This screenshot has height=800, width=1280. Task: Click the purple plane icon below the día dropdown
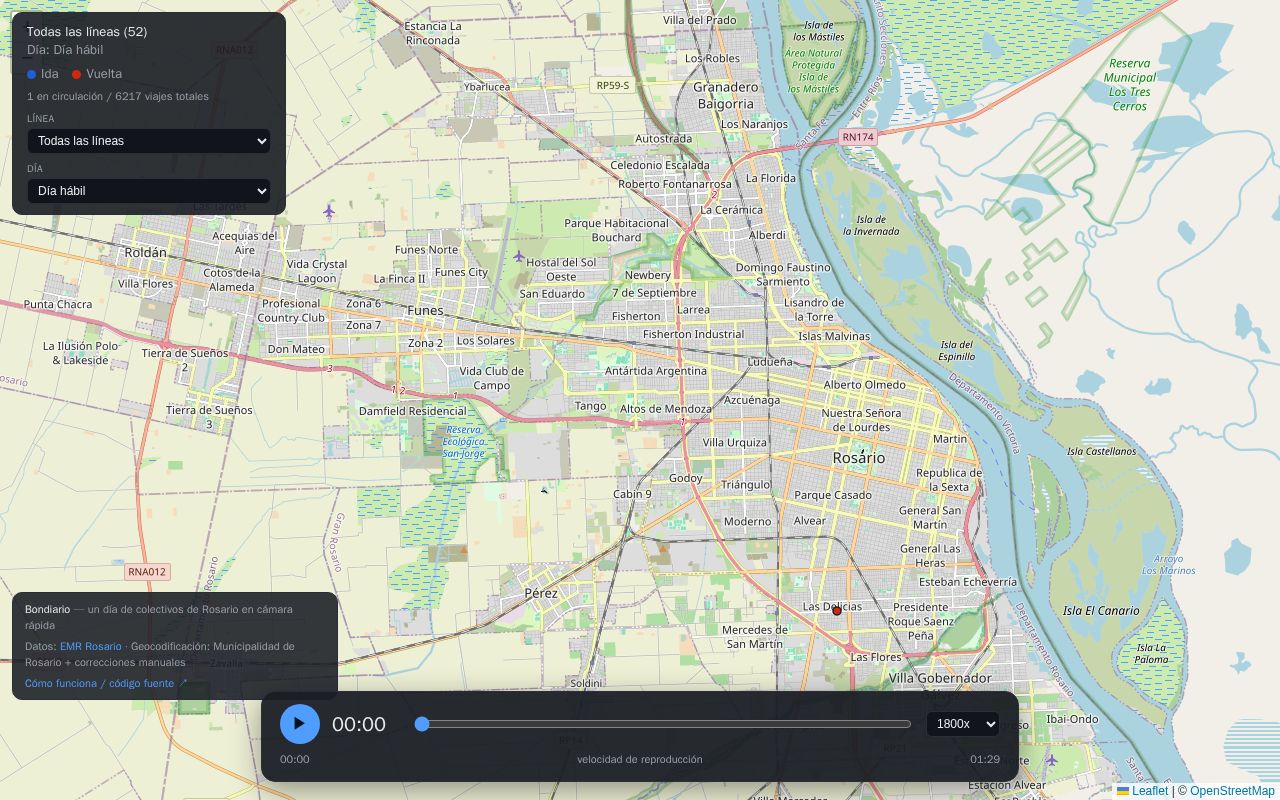[329, 211]
